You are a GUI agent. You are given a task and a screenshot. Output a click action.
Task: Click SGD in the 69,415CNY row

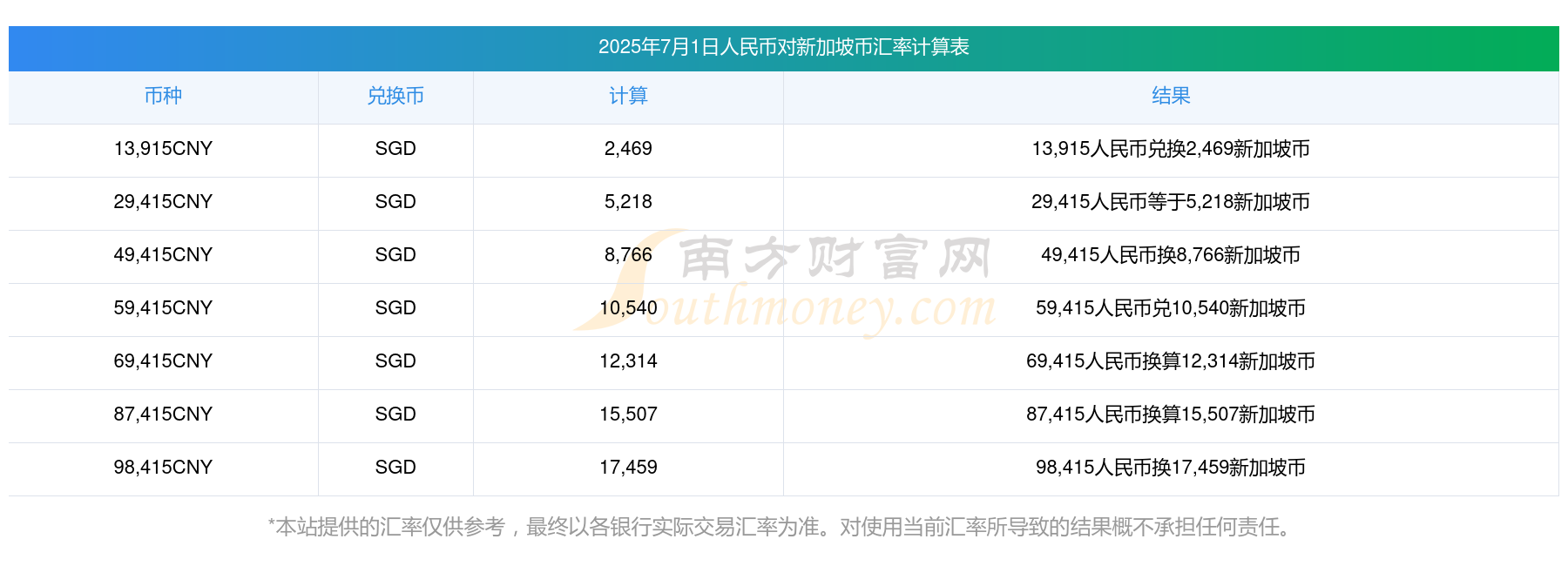coord(395,361)
